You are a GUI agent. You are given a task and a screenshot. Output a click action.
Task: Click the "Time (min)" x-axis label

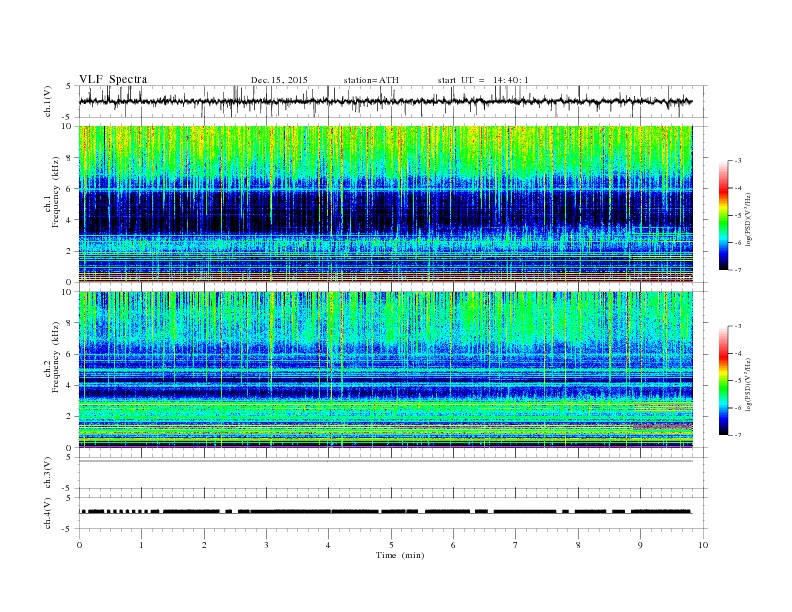[400, 555]
